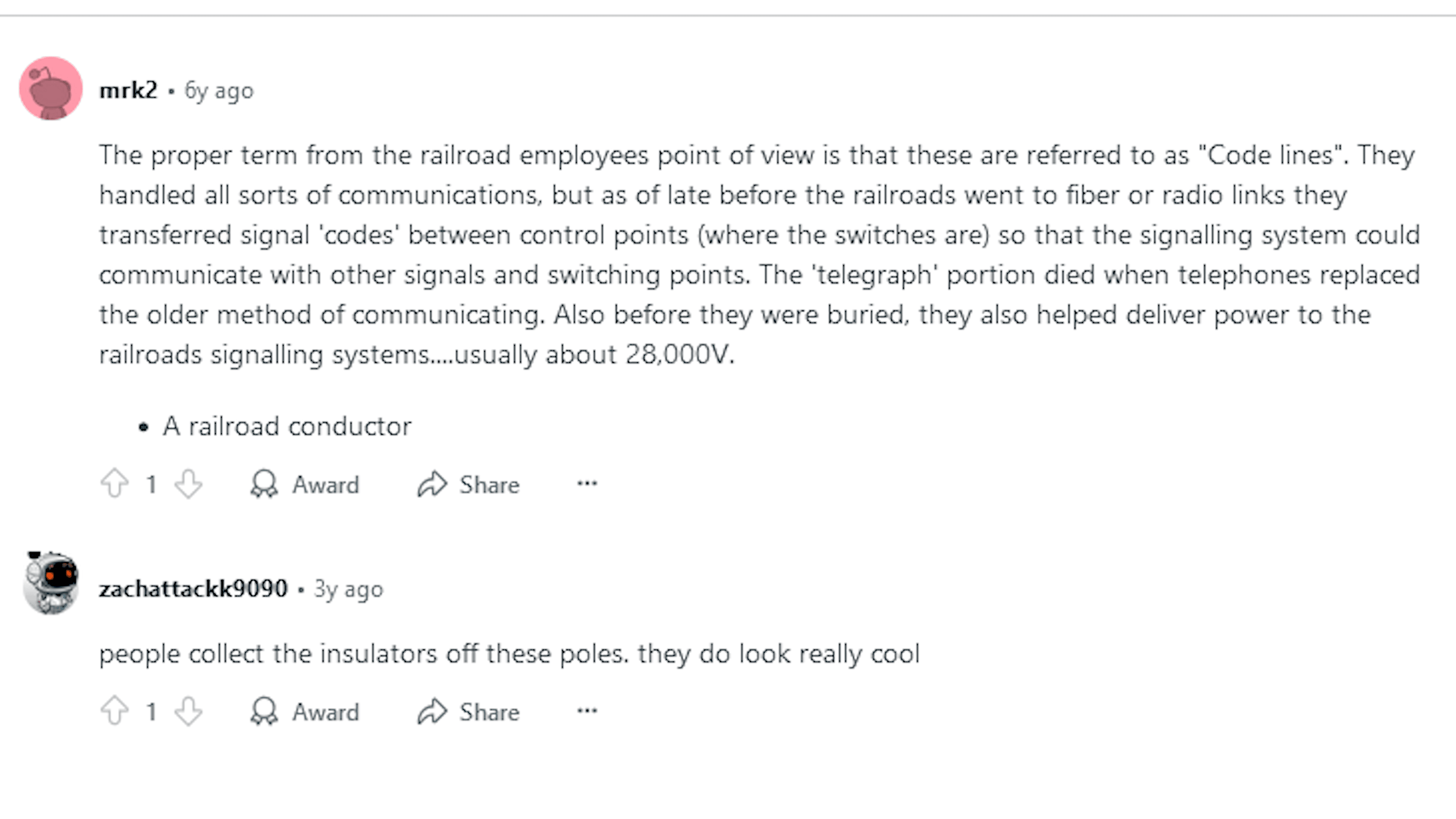Screen dimensions: 1456x819
Task: Upvote mrk2's comment
Action: 115,484
